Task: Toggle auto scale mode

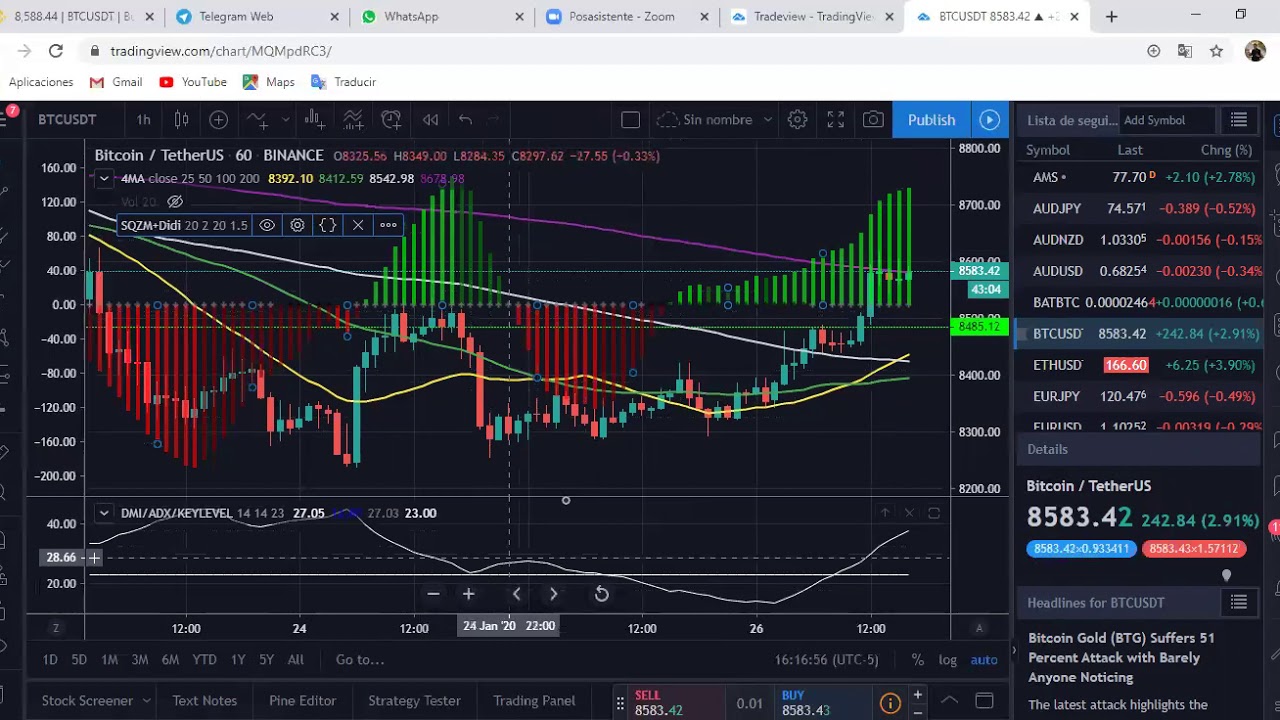Action: pos(984,660)
